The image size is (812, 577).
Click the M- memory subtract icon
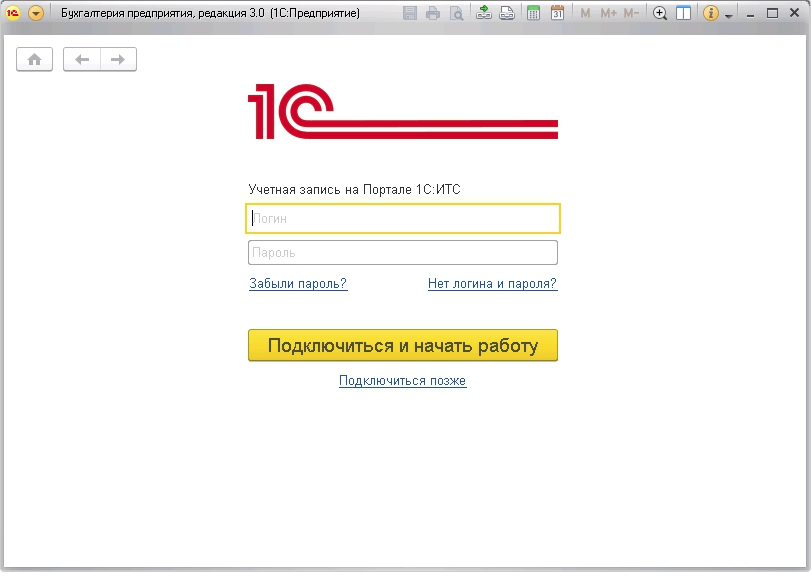coord(629,12)
